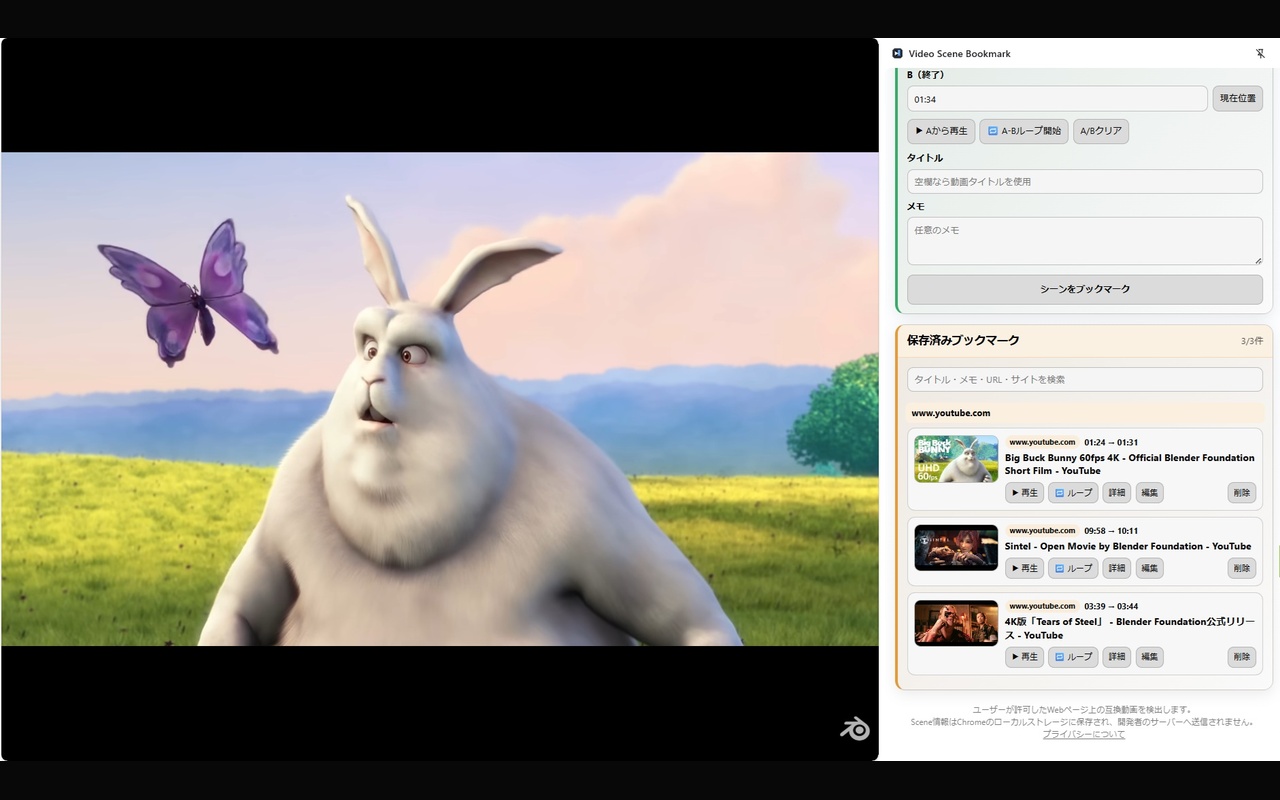Click the 09:58 → 10:11 time range

(x=1111, y=531)
